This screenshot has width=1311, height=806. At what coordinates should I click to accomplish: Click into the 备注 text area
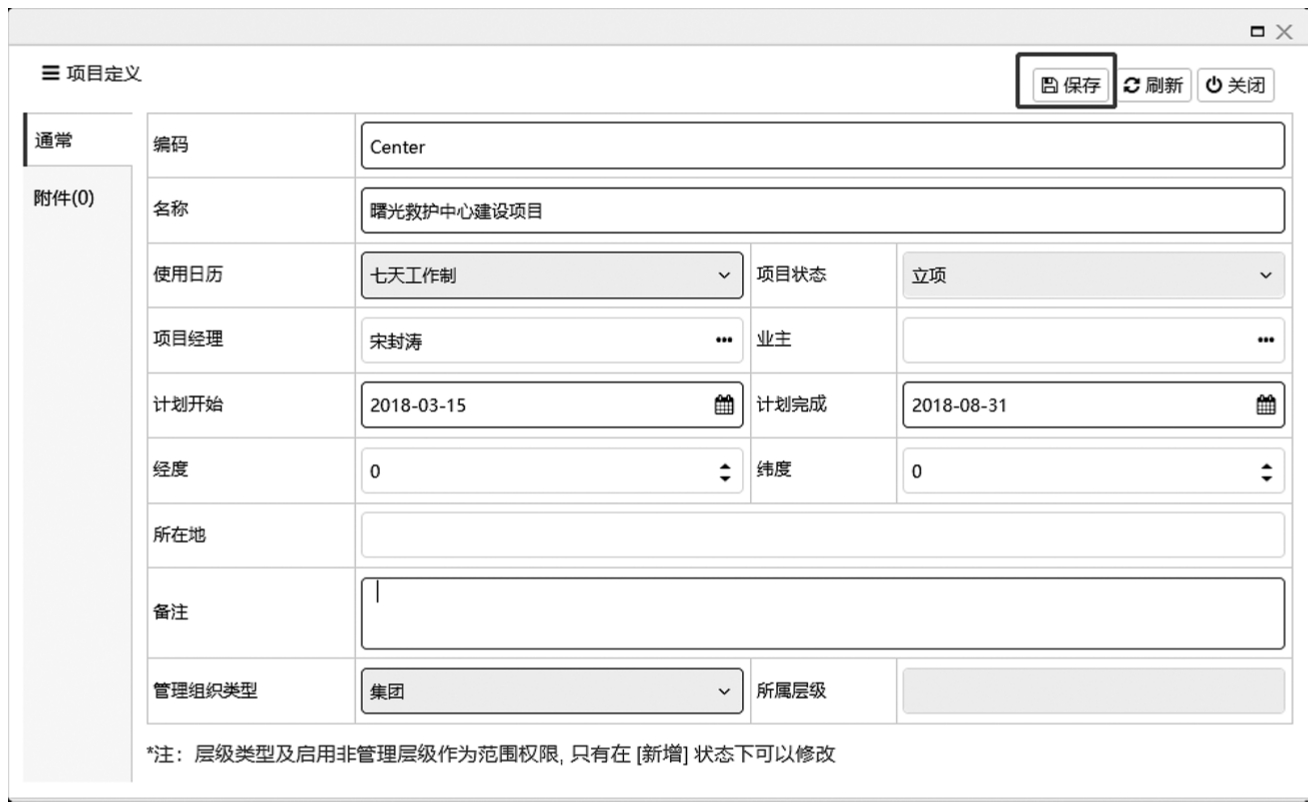820,614
